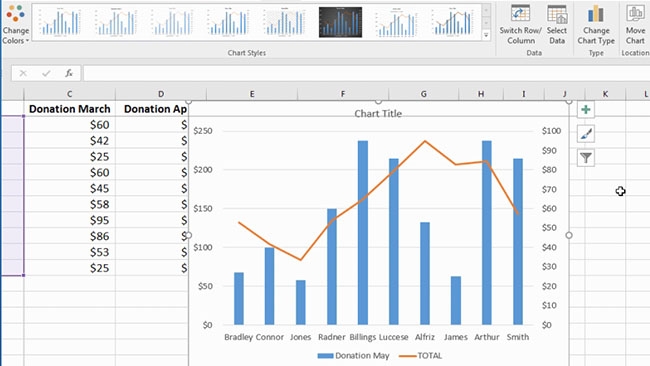Apply the fifth chart style thumbnail

[284, 22]
